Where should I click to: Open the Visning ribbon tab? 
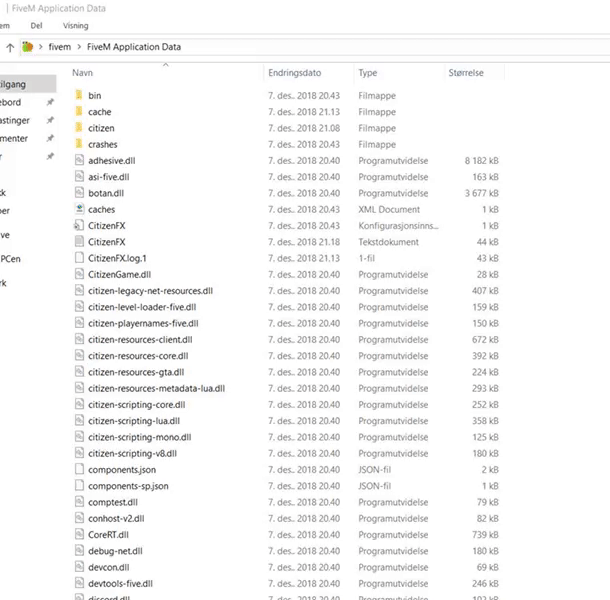(x=75, y=26)
